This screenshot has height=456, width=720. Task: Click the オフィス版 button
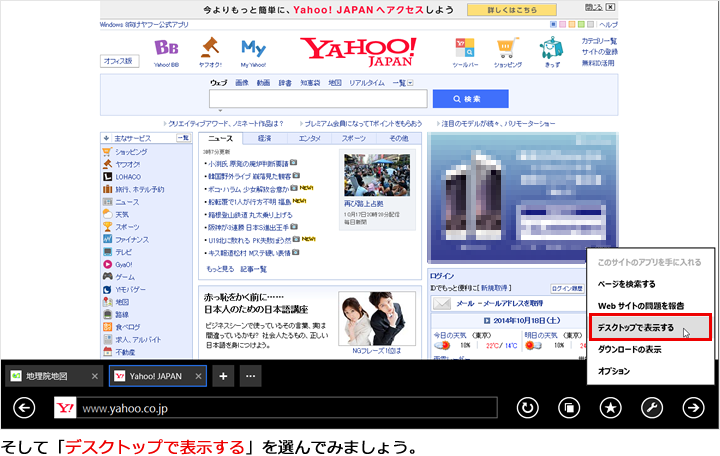coord(119,61)
